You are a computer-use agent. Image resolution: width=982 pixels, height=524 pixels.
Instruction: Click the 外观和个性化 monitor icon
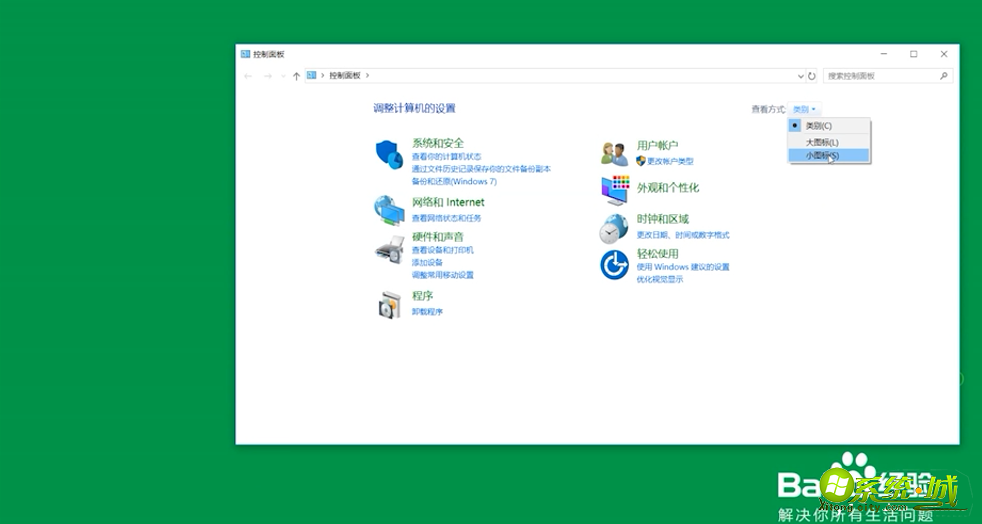pyautogui.click(x=615, y=190)
